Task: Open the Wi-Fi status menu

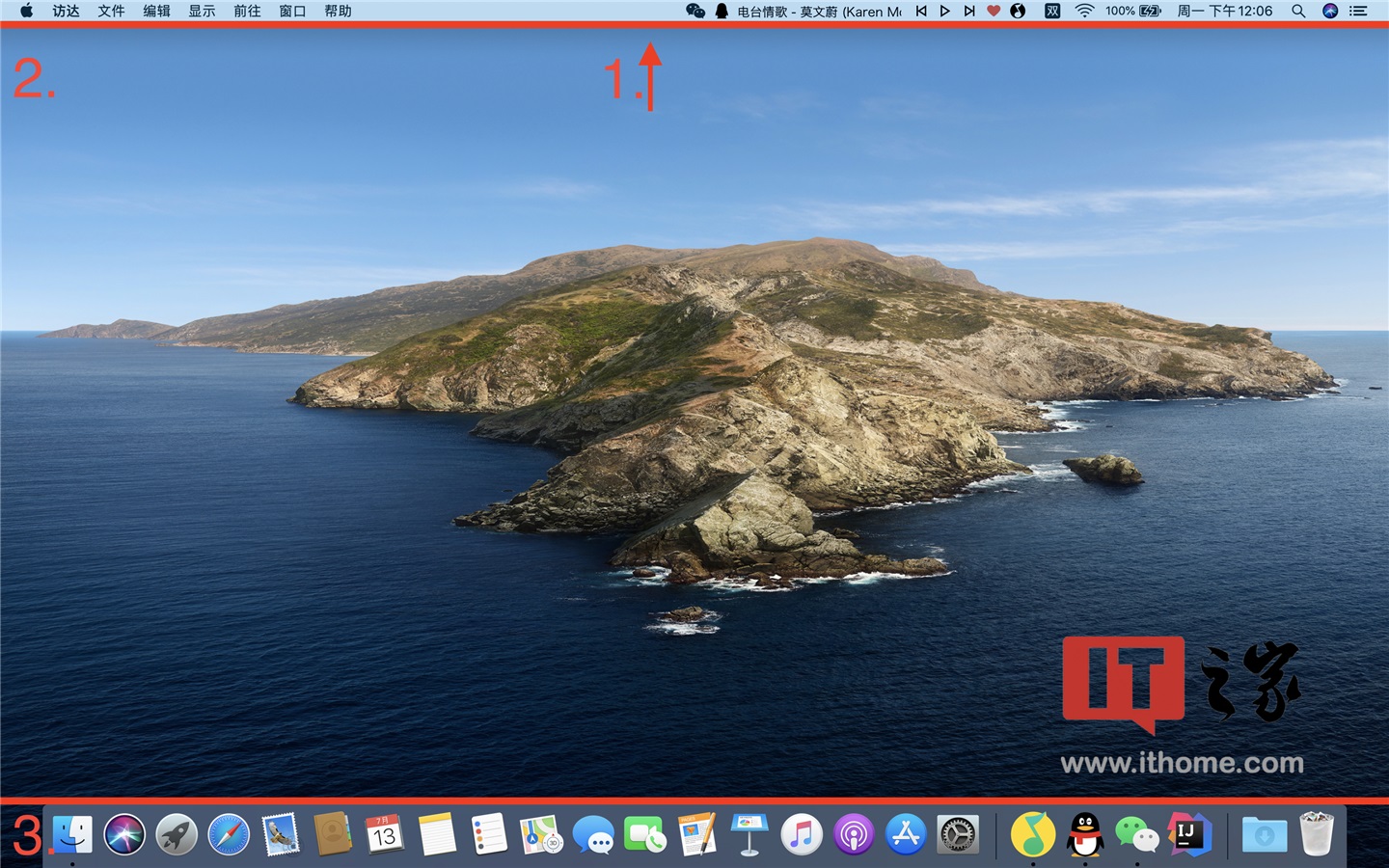Action: (x=1084, y=12)
